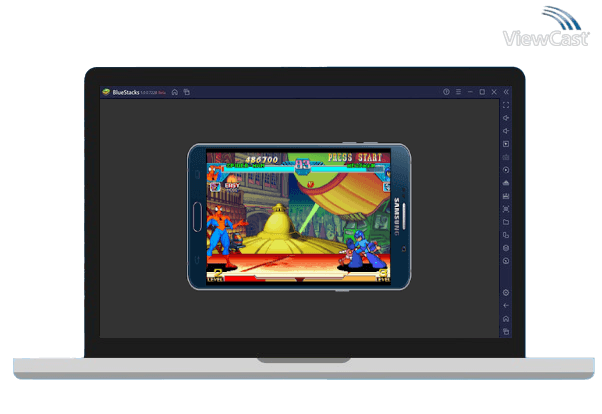Open the media folder icon in the sidebar
This screenshot has width=602, height=414.
[x=506, y=222]
